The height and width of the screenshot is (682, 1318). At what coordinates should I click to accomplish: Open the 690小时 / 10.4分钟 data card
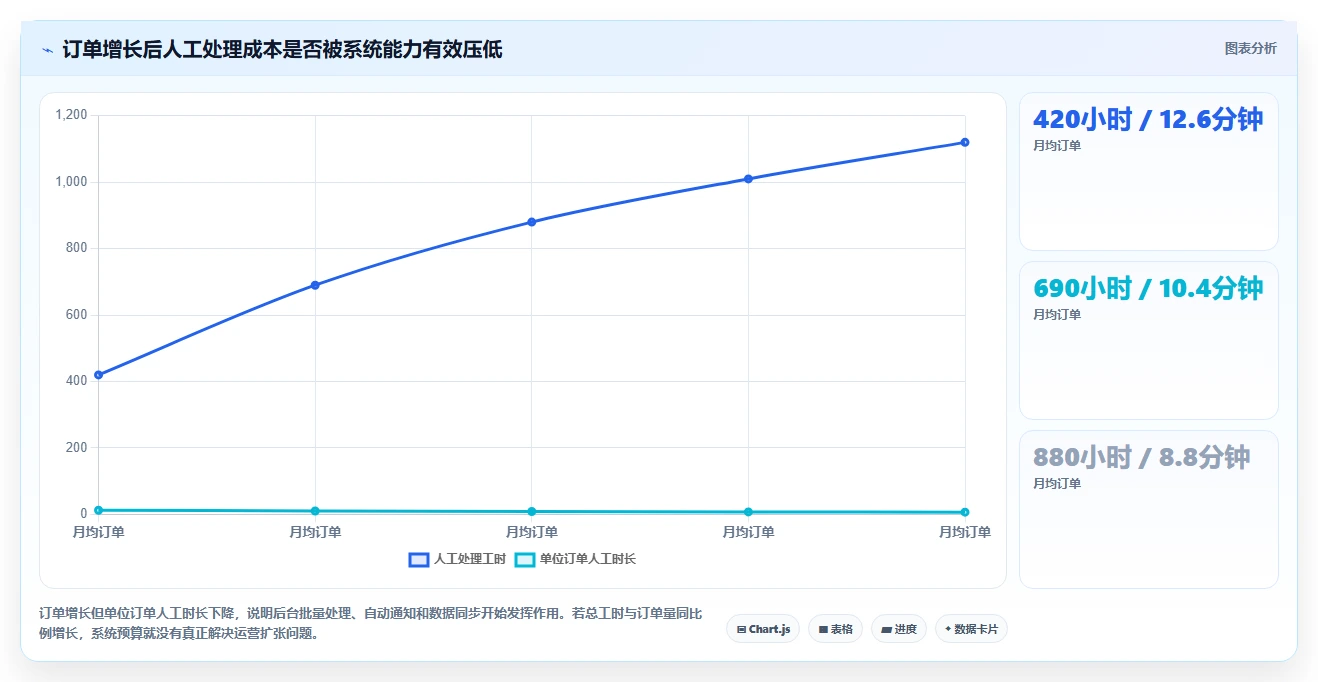[1148, 340]
